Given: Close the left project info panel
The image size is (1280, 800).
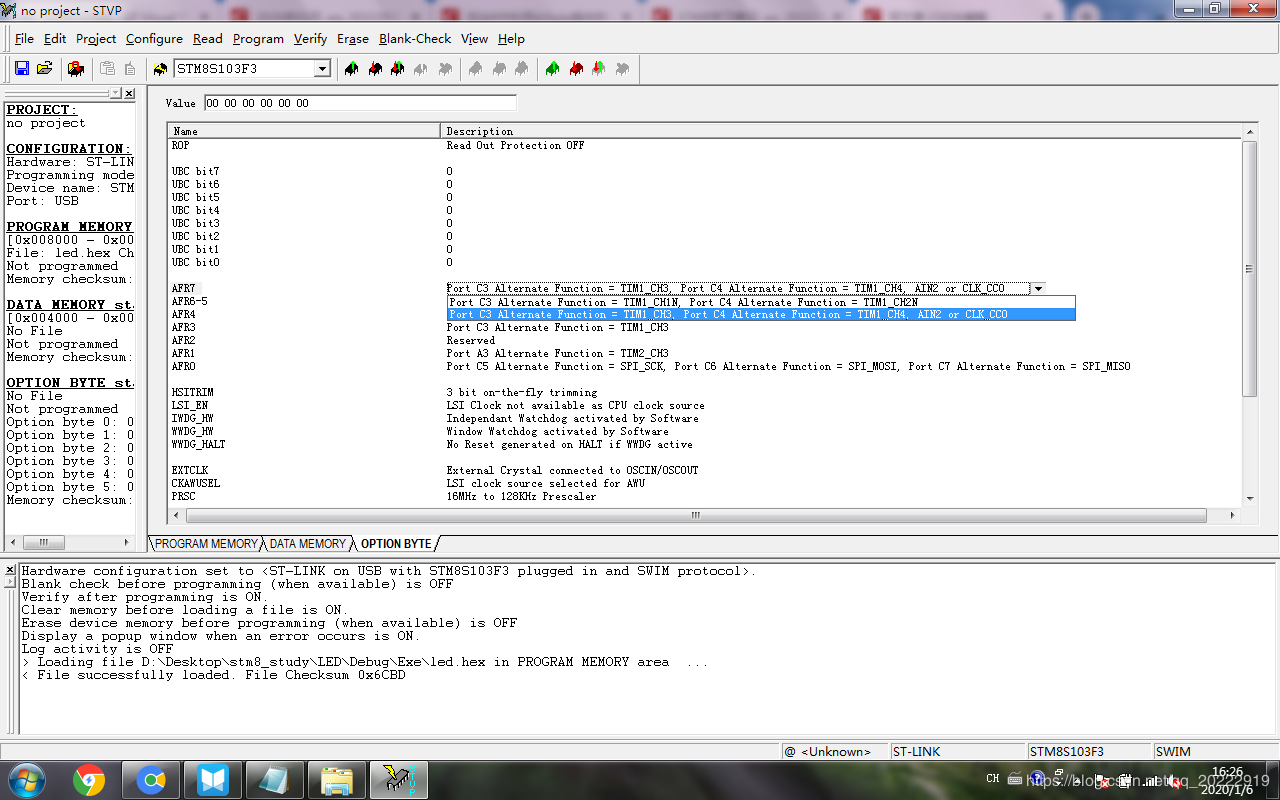Looking at the screenshot, I should coord(129,93).
